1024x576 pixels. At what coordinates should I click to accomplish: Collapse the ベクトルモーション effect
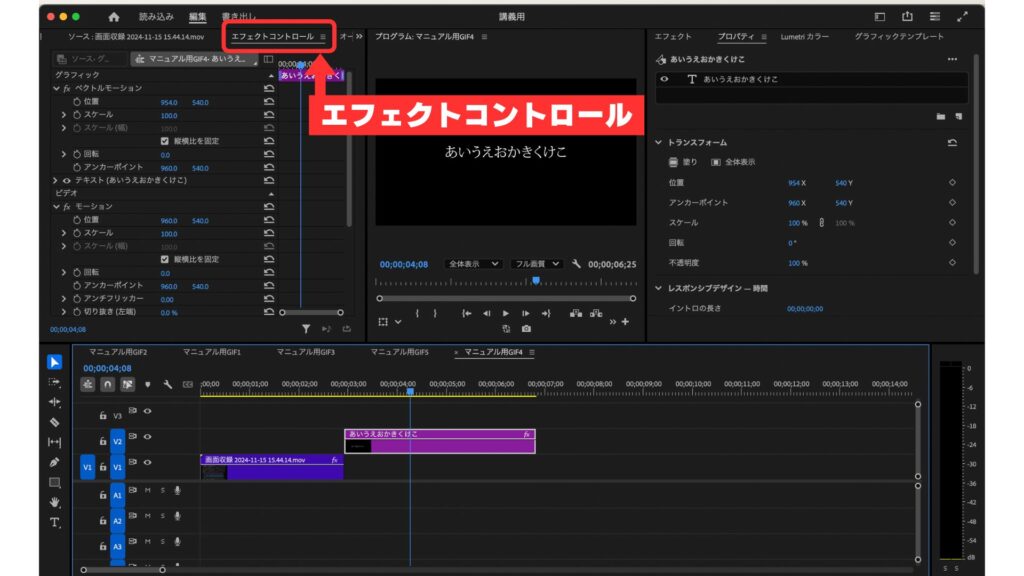[56, 88]
